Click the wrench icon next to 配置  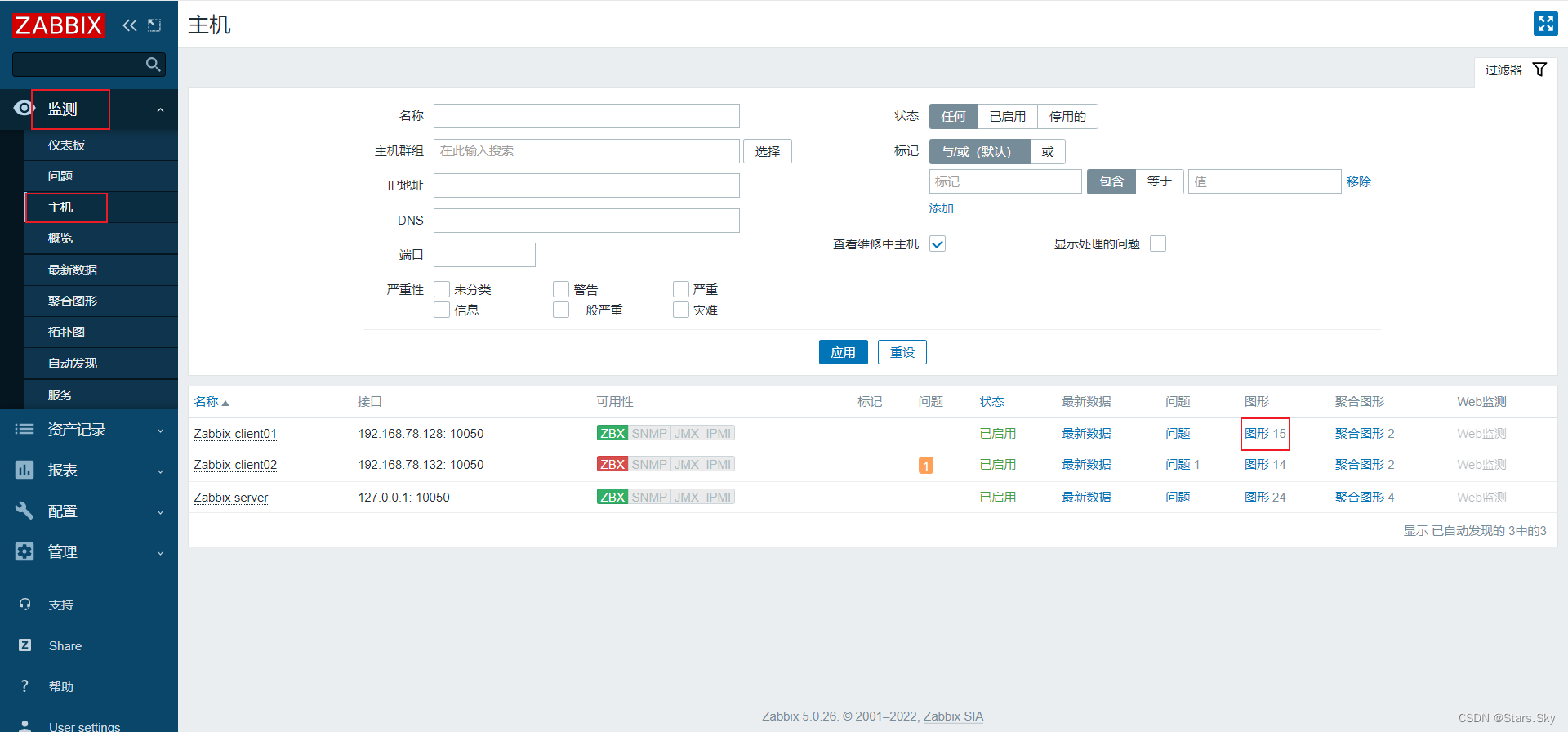pyautogui.click(x=24, y=511)
